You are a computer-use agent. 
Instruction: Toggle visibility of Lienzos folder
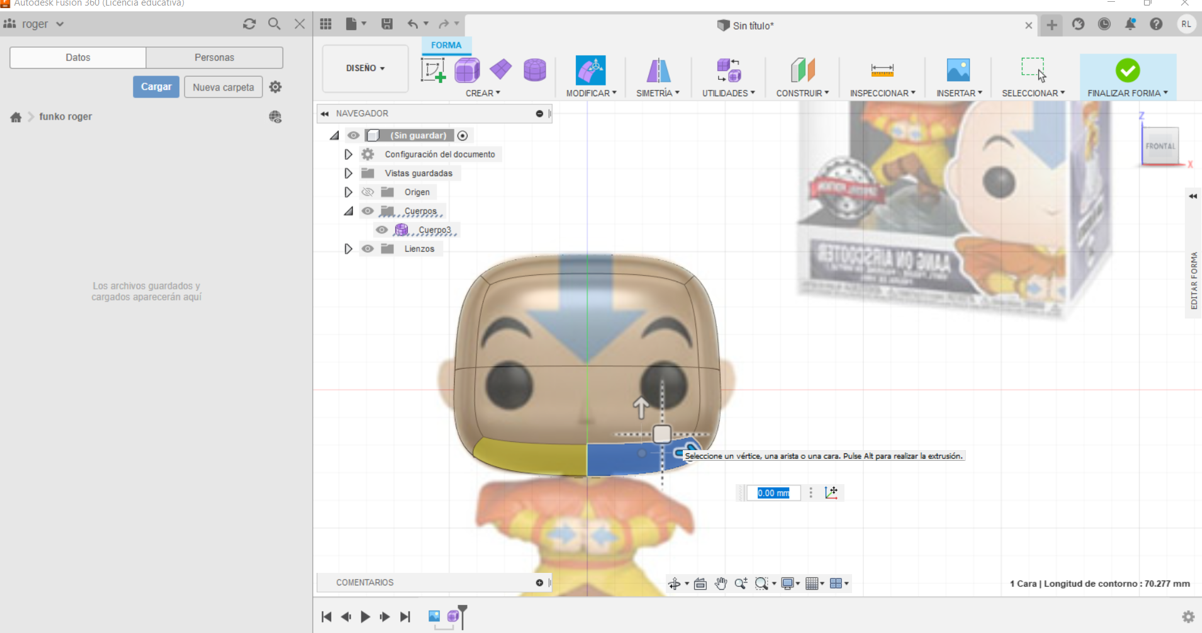click(x=368, y=249)
